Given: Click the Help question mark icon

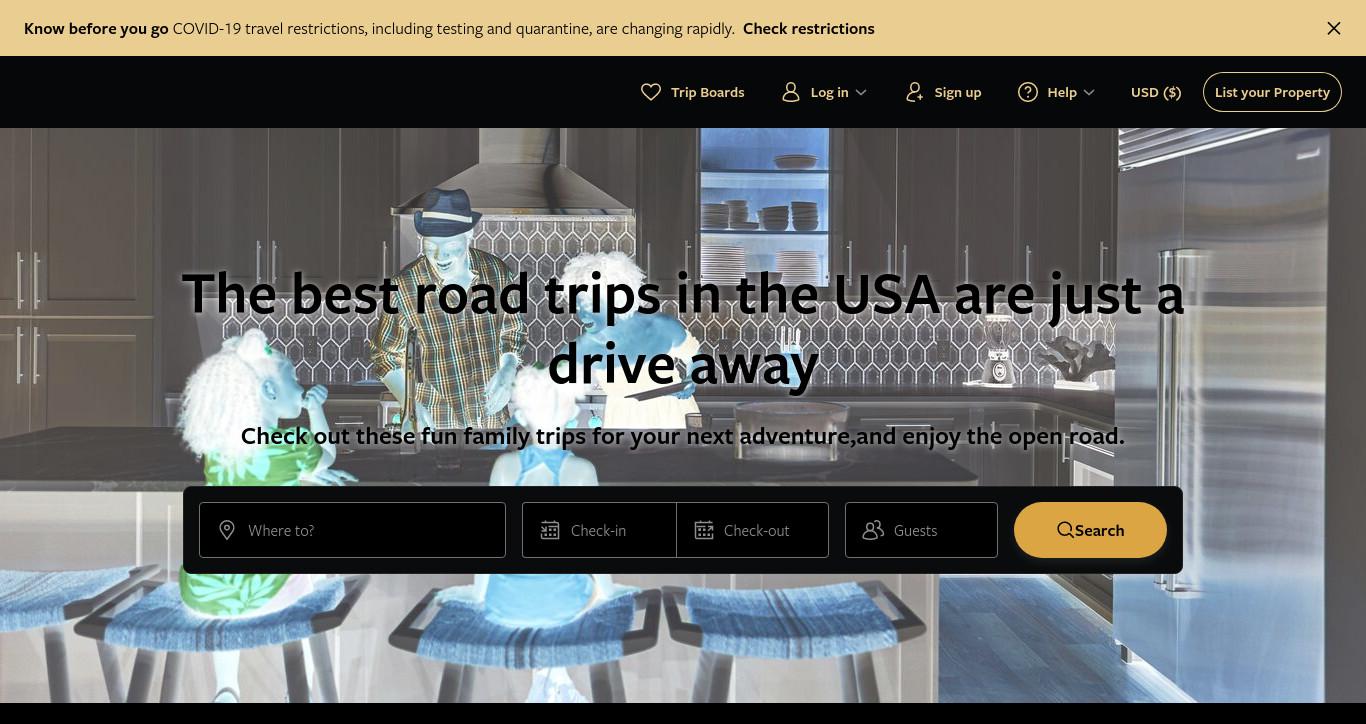Looking at the screenshot, I should pyautogui.click(x=1028, y=92).
